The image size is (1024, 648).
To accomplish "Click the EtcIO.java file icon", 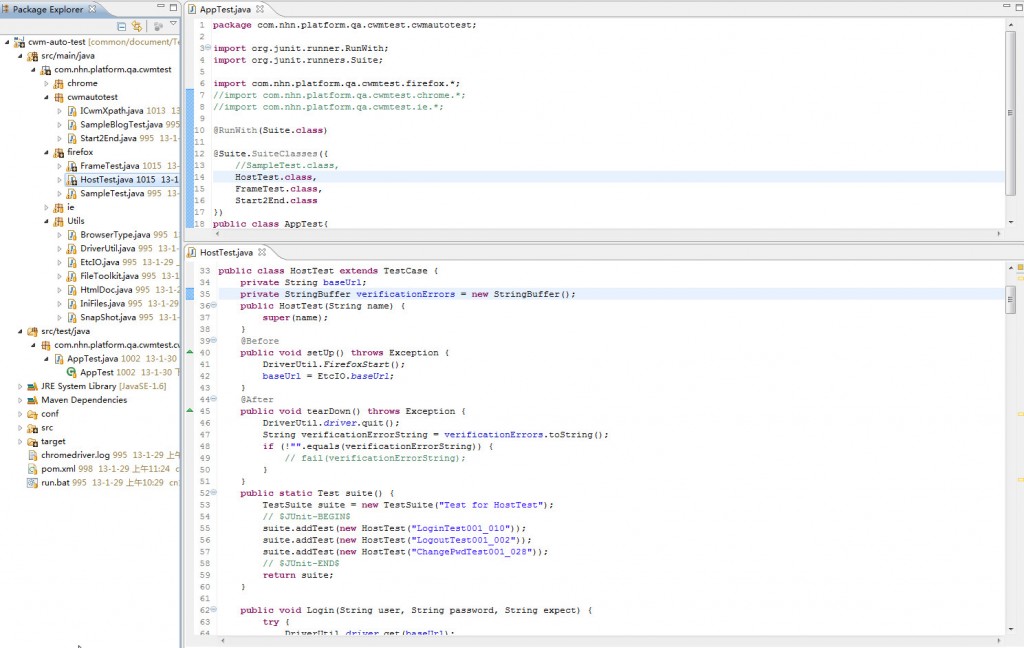I will tap(72, 263).
